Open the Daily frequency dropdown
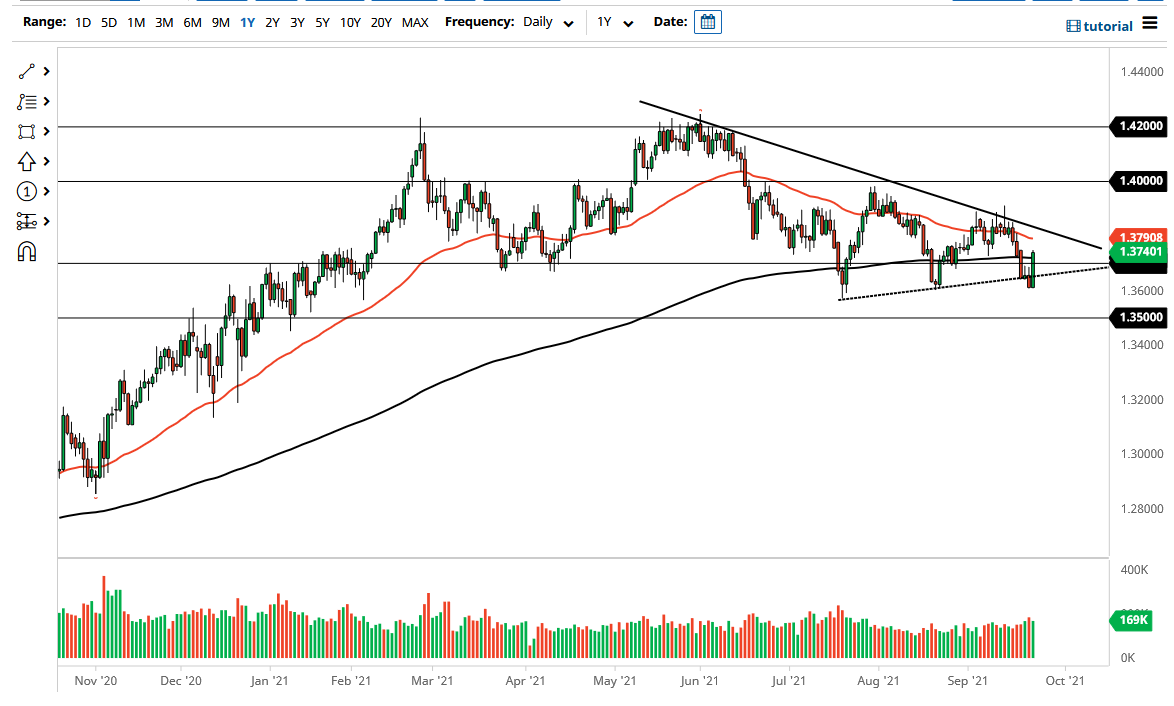Image resolution: width=1174 pixels, height=706 pixels. (548, 21)
